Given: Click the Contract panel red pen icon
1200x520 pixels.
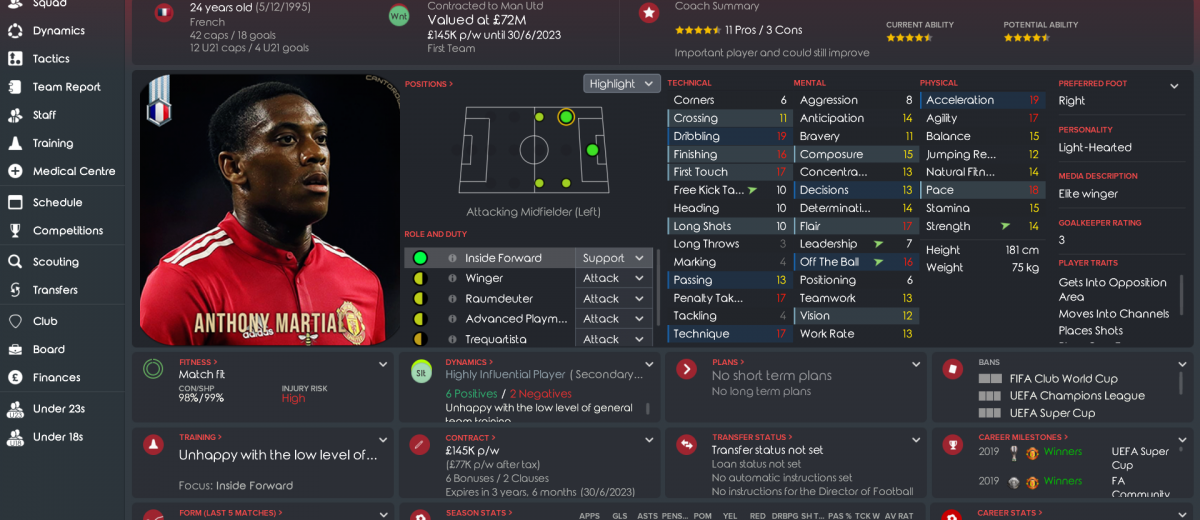Looking at the screenshot, I should [x=421, y=444].
